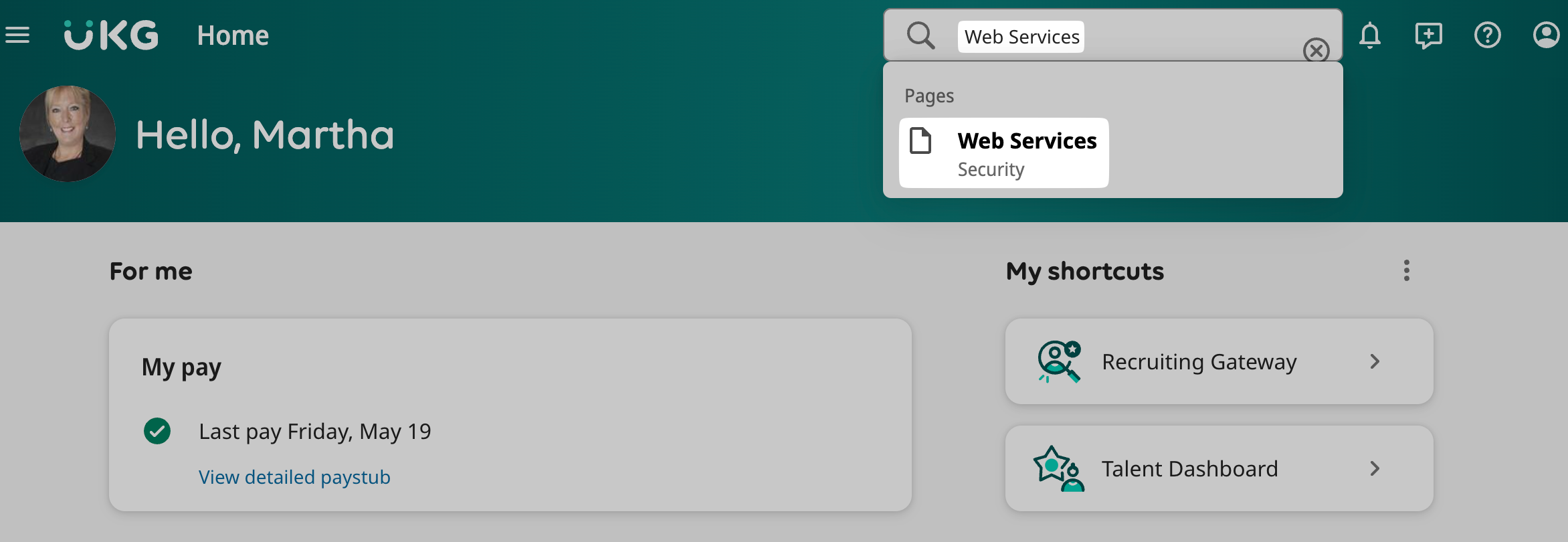Open the Recruiting Gateway shortcut
This screenshot has width=1568, height=542.
point(1199,361)
